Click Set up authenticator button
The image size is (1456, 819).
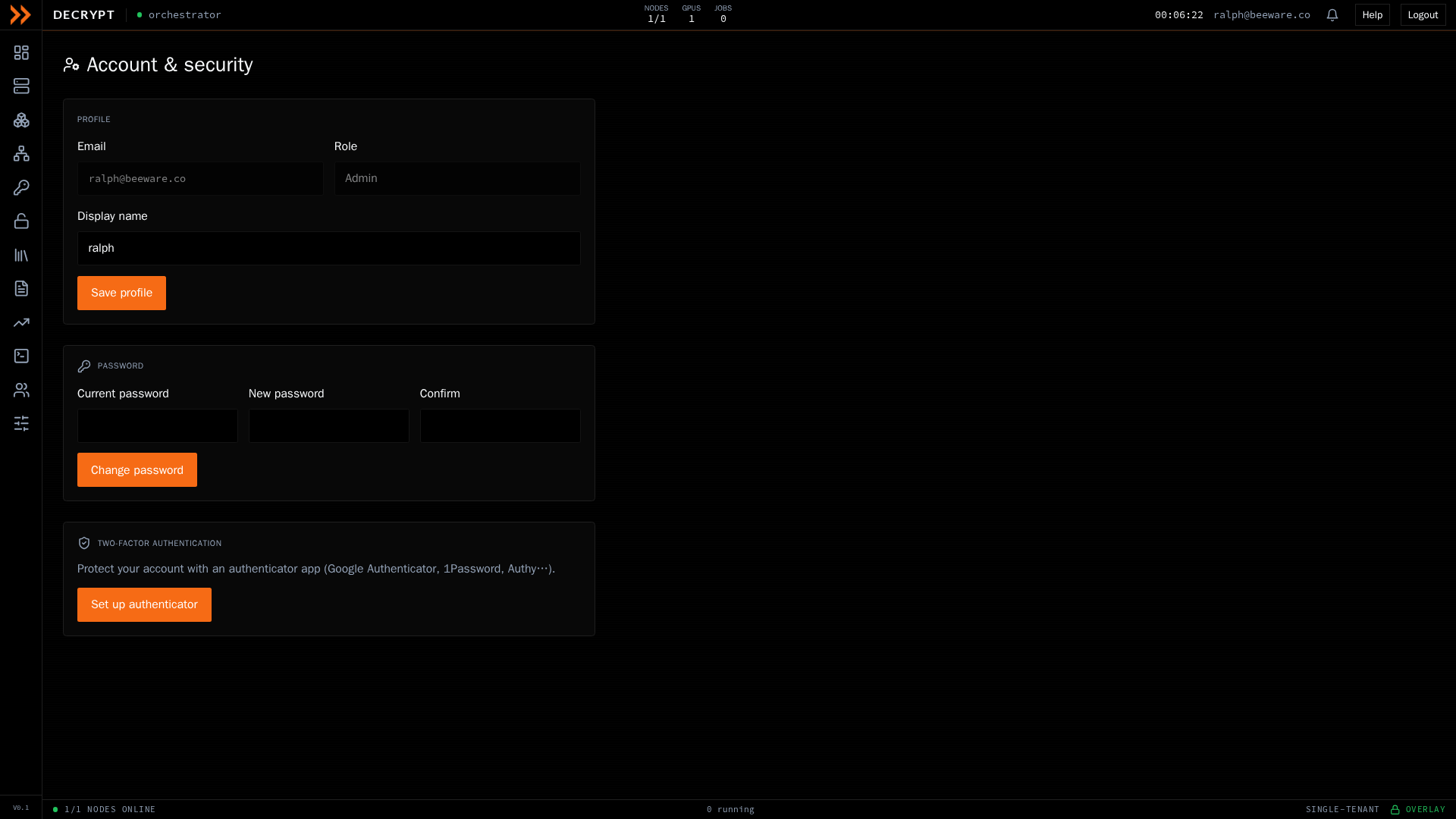click(x=144, y=604)
